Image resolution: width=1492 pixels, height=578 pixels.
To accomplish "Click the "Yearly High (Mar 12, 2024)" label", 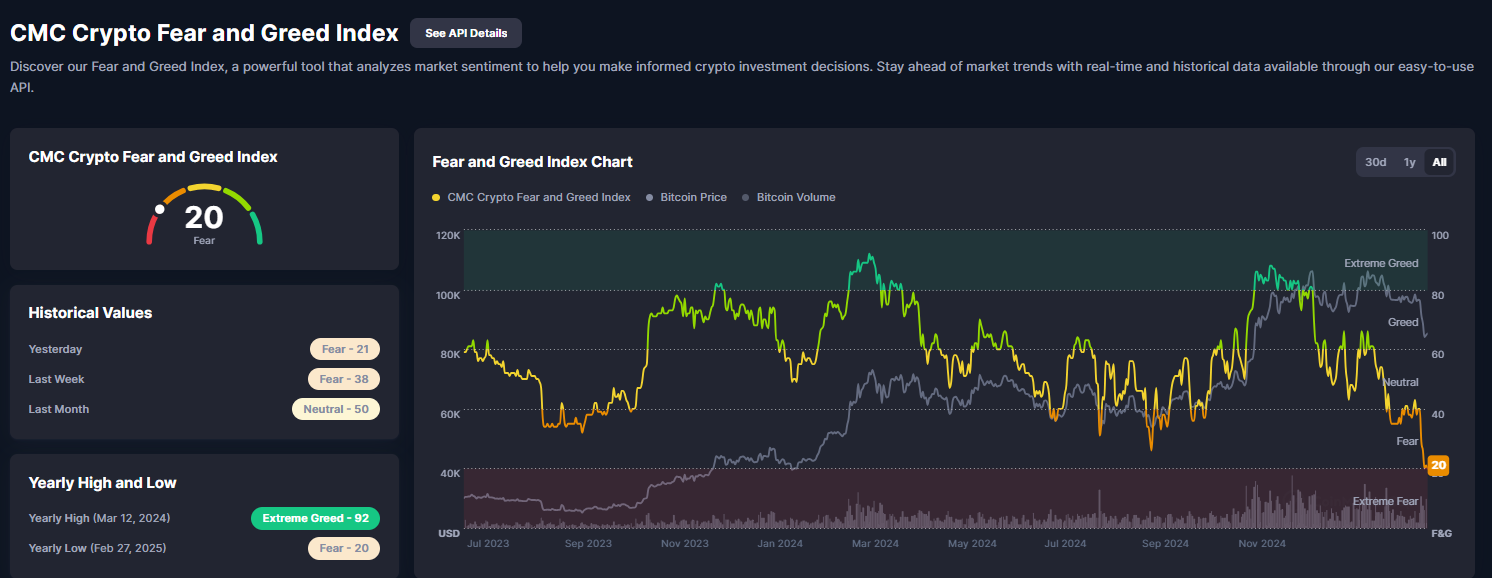I will tap(99, 518).
